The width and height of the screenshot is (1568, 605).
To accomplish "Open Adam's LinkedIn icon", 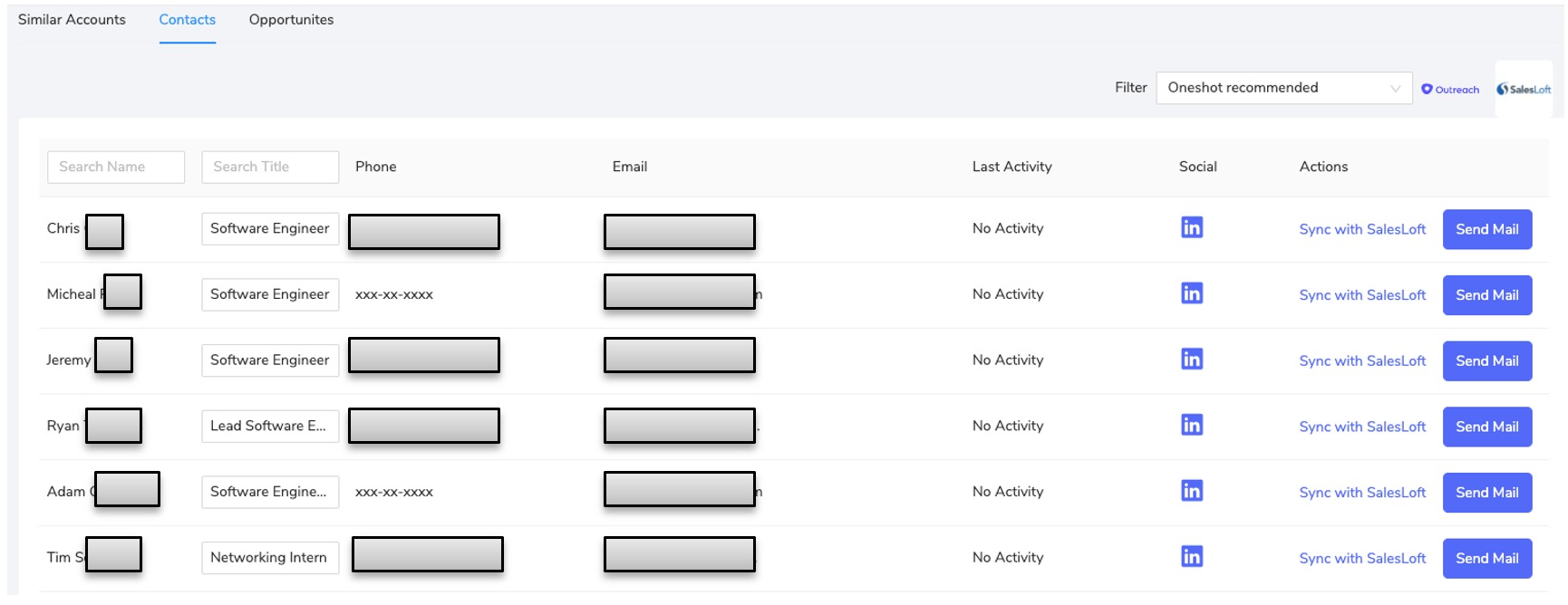I will pos(1192,491).
